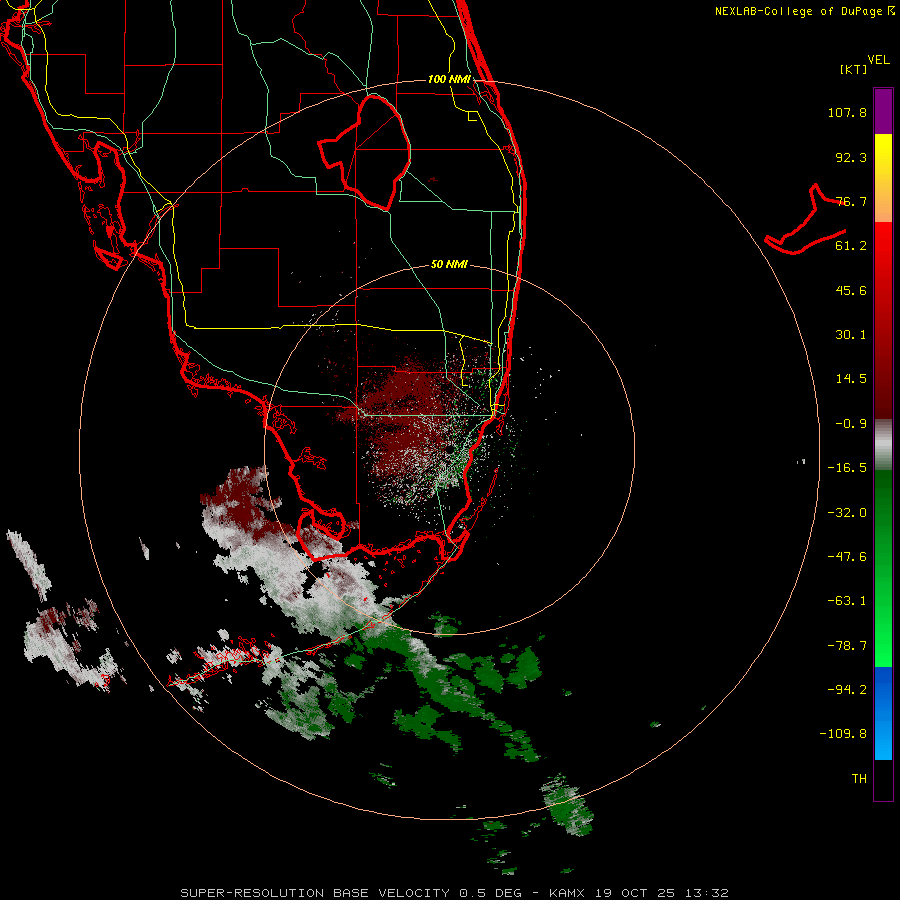Pick the blue segment of velocity color bar
This screenshot has width=900, height=900.
[883, 713]
